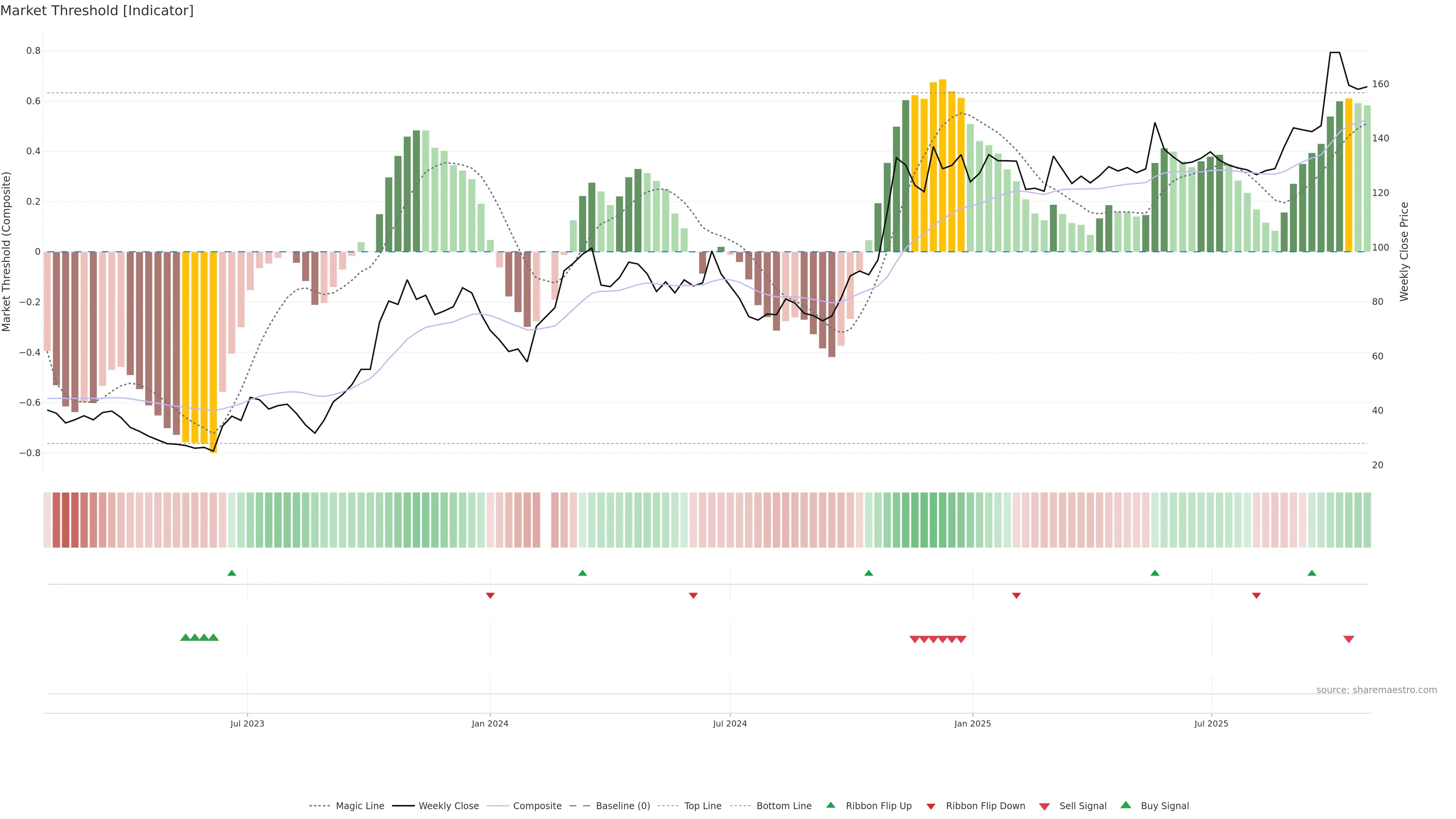Click the Baseline (0) legend item

623,806
